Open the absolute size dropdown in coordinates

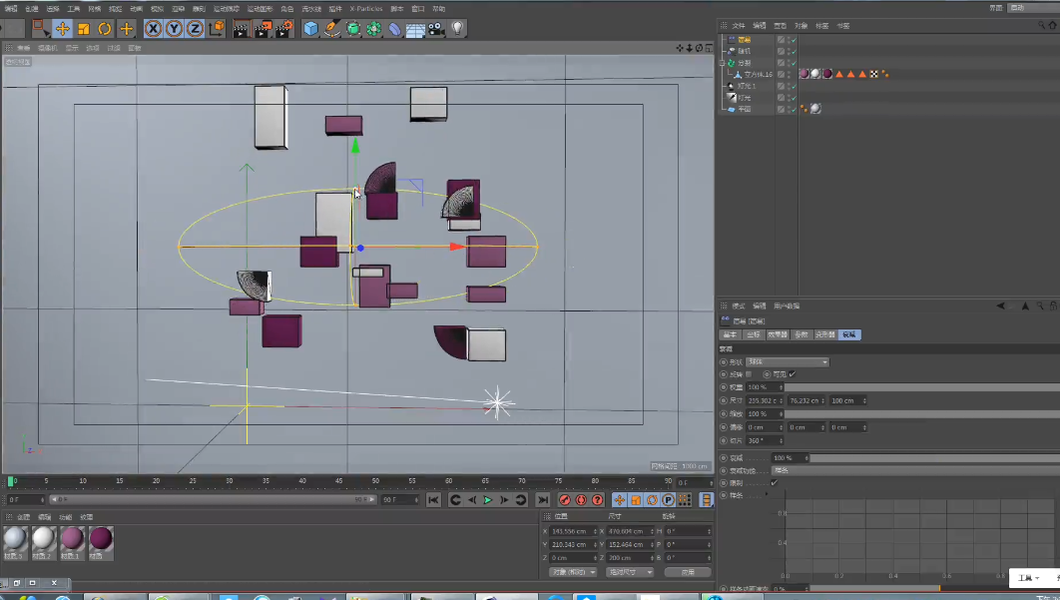pos(629,572)
